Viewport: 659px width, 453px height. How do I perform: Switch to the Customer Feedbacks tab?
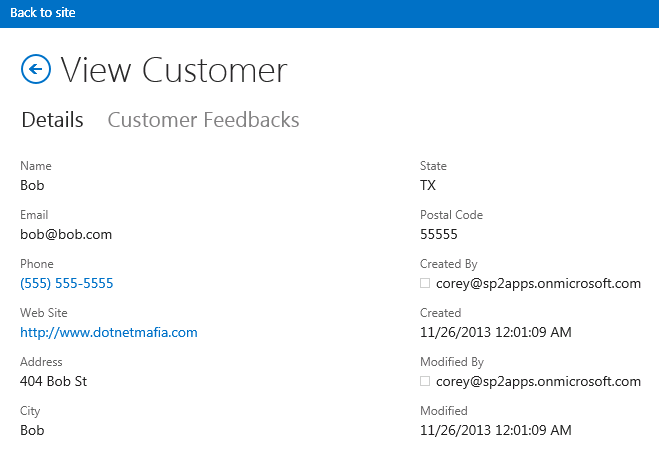(203, 120)
